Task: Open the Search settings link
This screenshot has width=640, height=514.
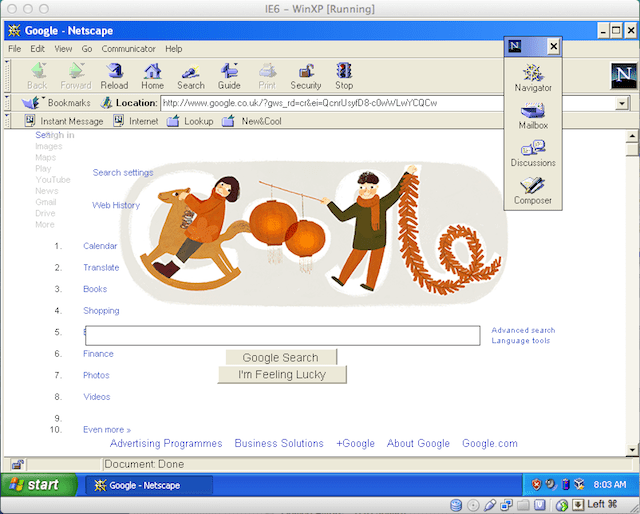Action: pyautogui.click(x=123, y=173)
